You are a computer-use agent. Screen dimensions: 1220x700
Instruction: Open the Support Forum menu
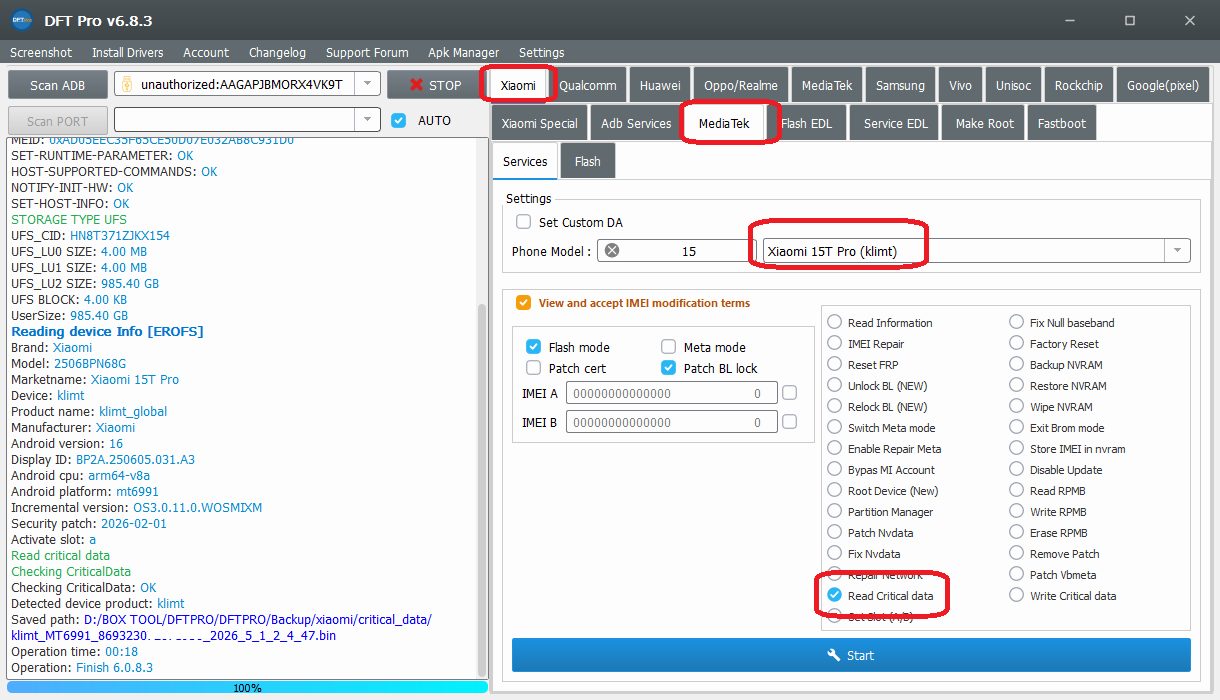(x=367, y=52)
